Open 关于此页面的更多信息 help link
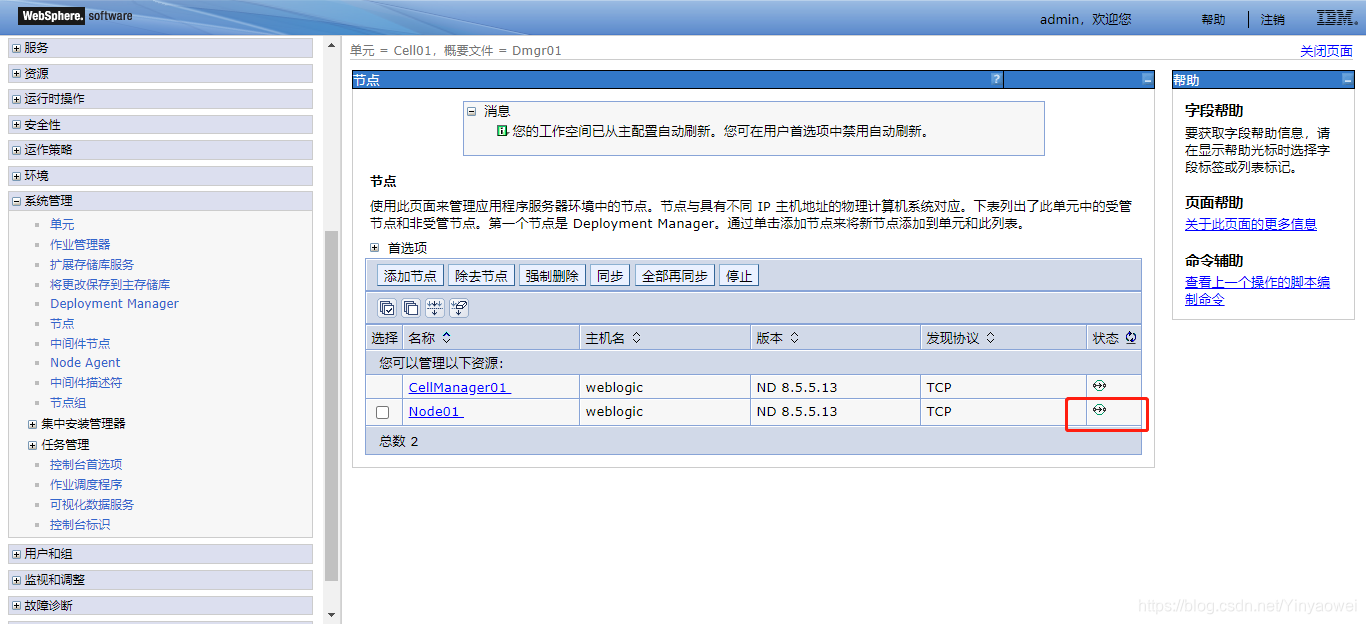Image resolution: width=1366 pixels, height=624 pixels. (1251, 224)
